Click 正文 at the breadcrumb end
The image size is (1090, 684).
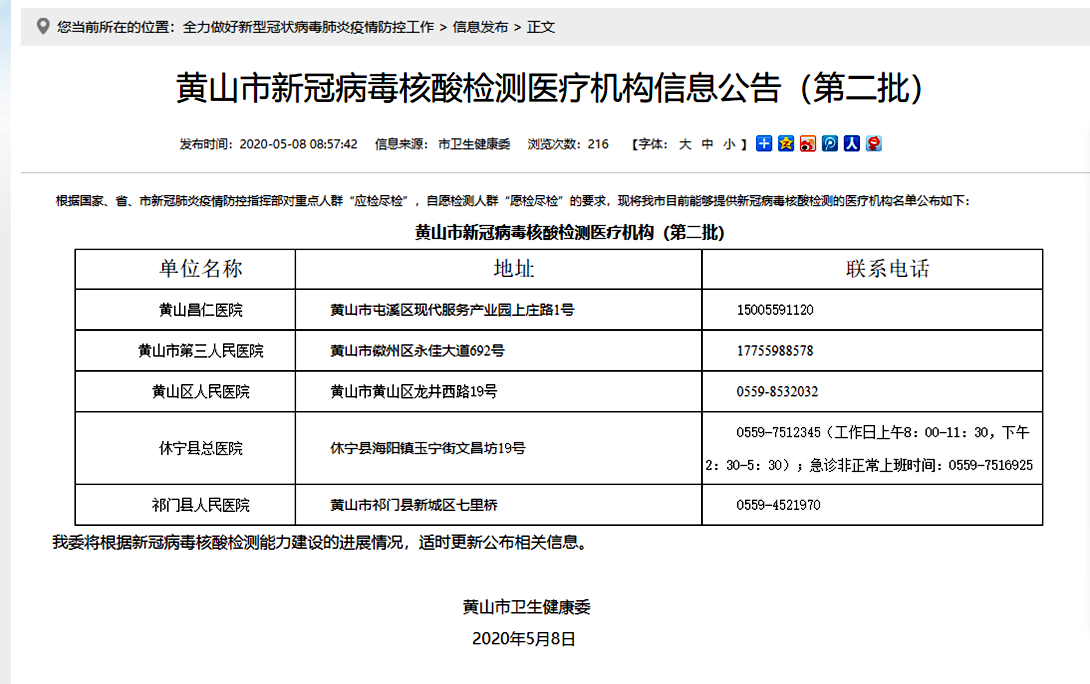[541, 27]
